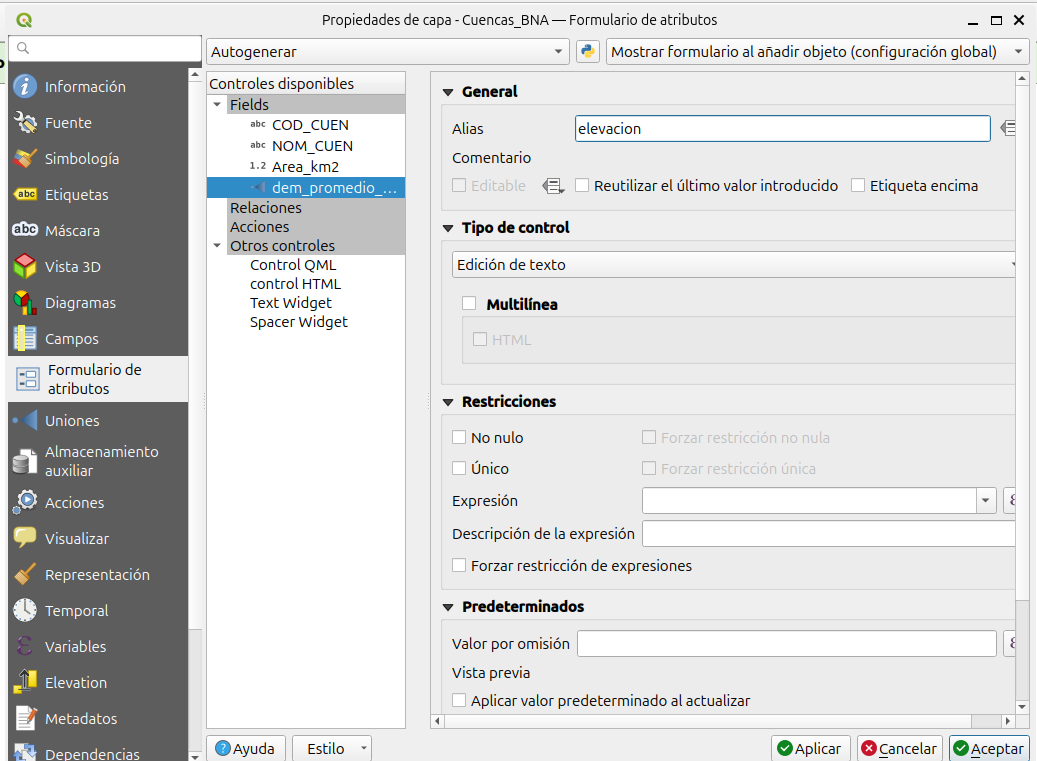This screenshot has height=761, width=1037.
Task: Collapse the Restricciones section
Action: pyautogui.click(x=449, y=402)
